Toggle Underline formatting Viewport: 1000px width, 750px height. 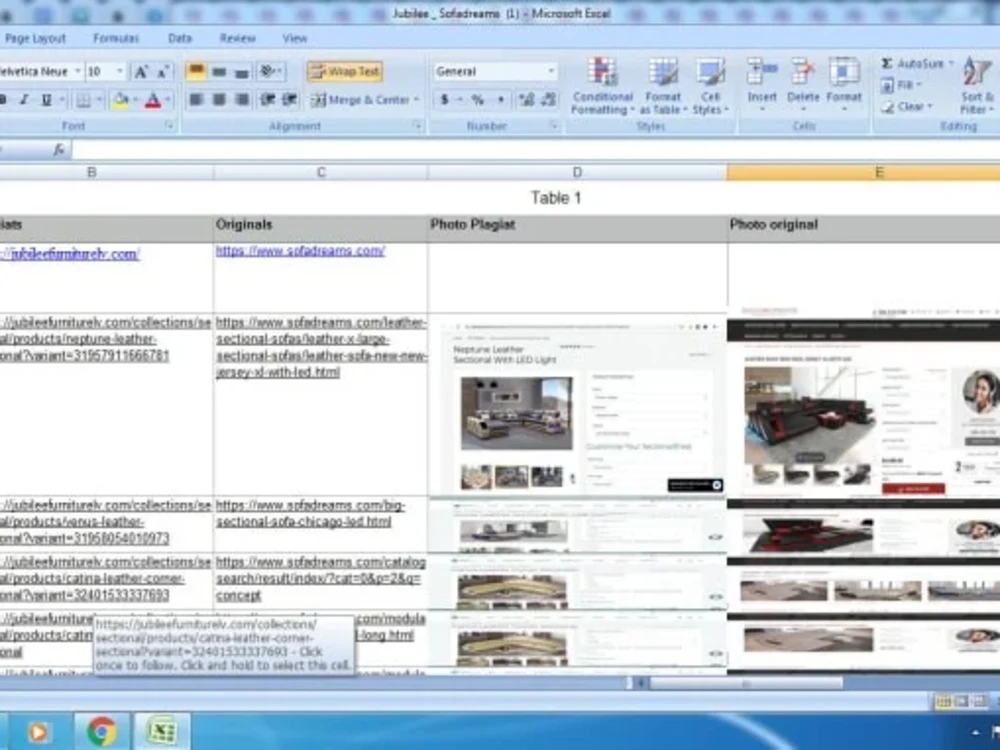pyautogui.click(x=46, y=100)
